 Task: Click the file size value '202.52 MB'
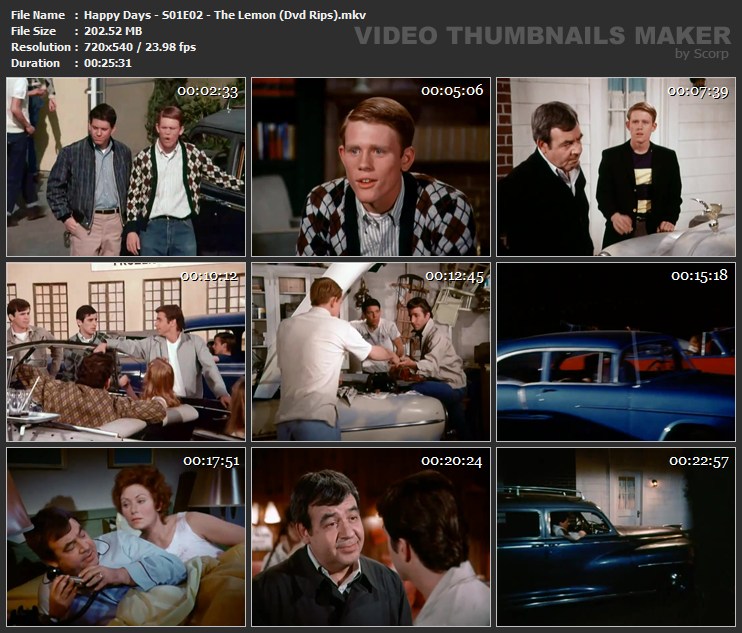(x=113, y=31)
